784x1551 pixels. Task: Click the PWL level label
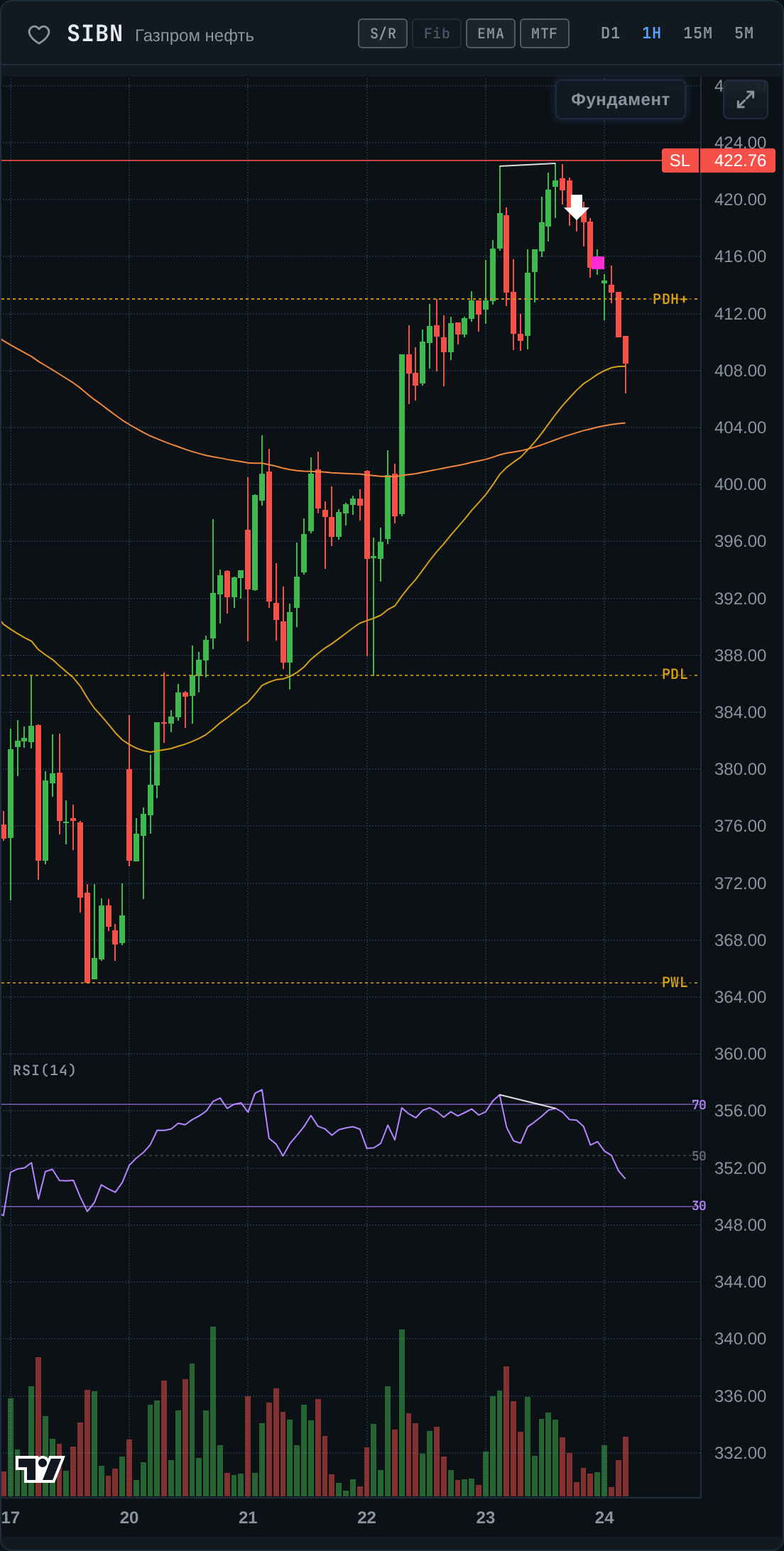[675, 982]
